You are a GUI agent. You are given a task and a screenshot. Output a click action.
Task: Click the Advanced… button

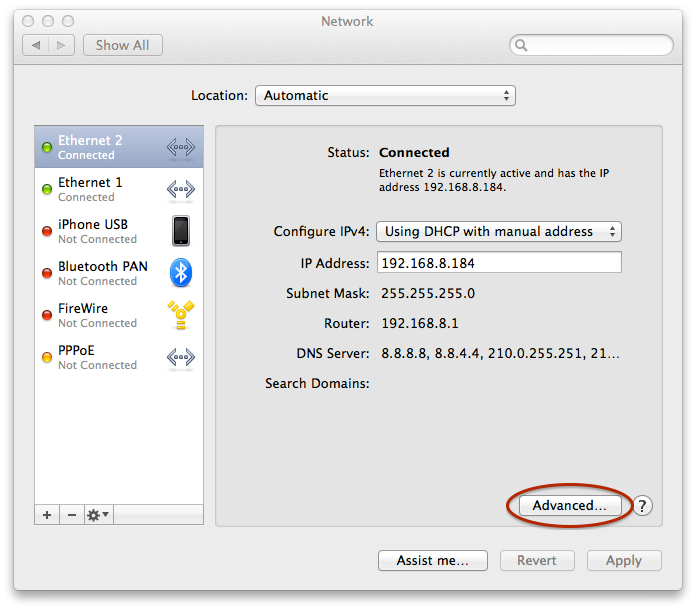click(x=570, y=506)
